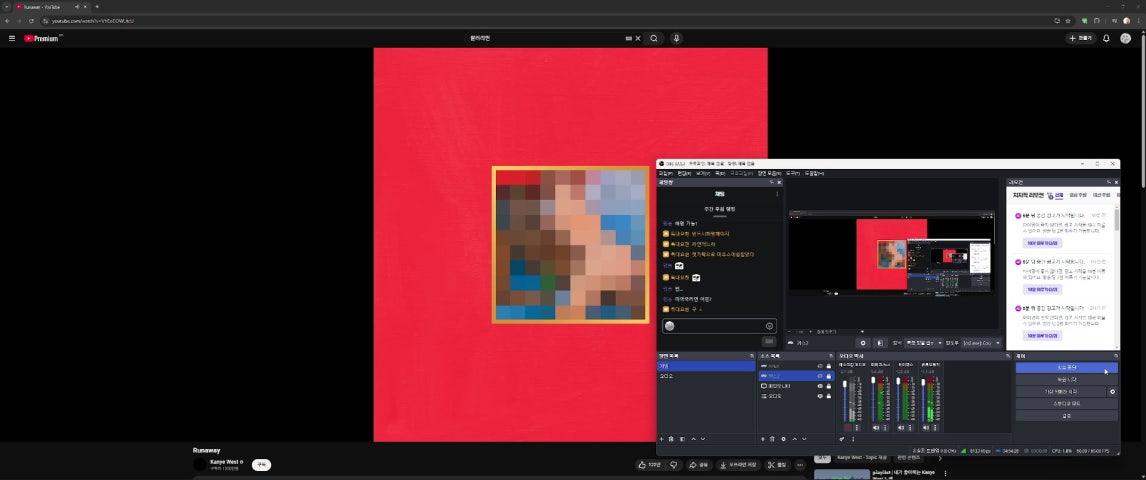Expand the window selection dropdown in OBS
Screen dimensions: 1146x480
pyautogui.click(x=981, y=343)
